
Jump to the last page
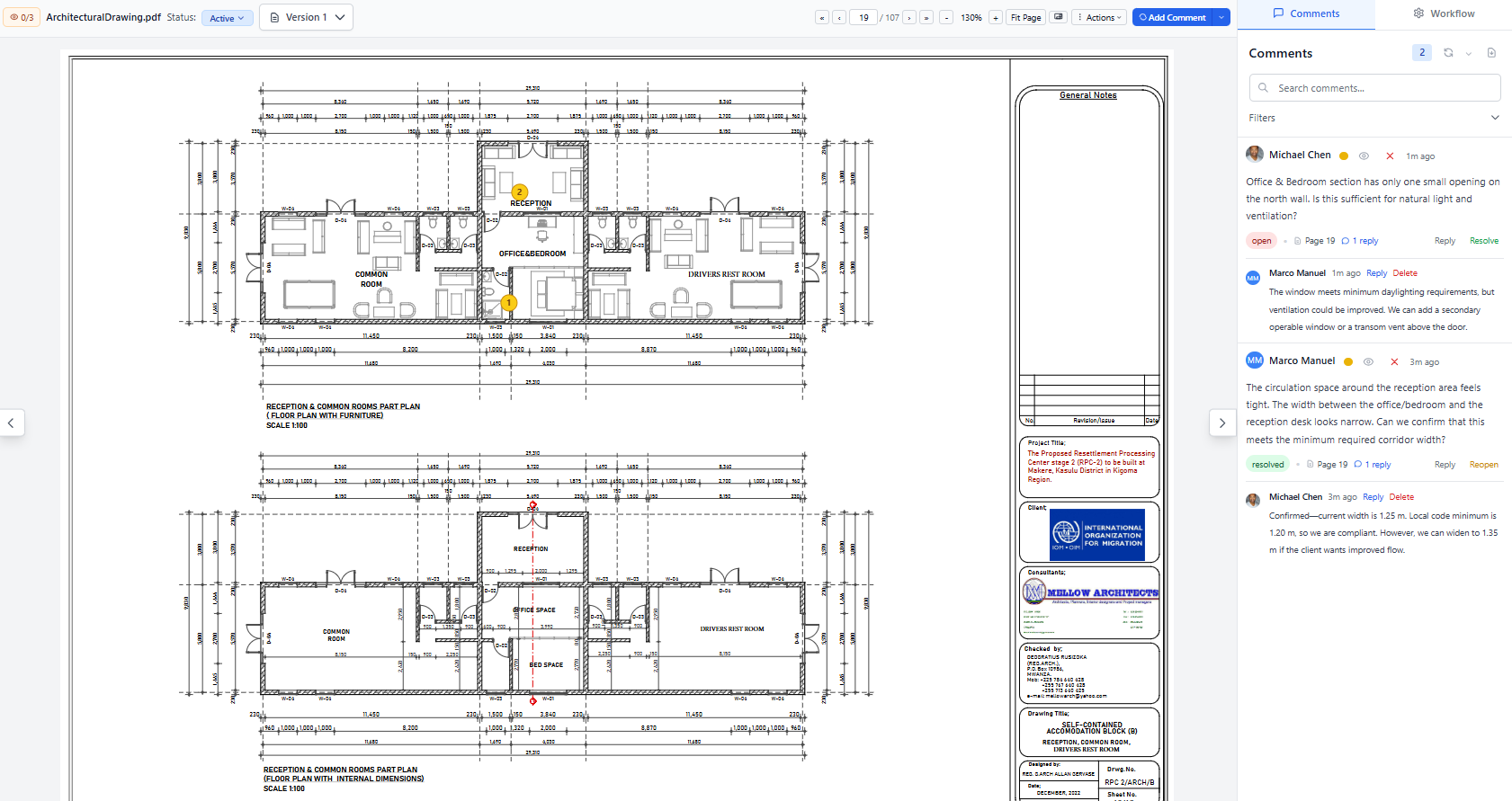click(x=926, y=17)
